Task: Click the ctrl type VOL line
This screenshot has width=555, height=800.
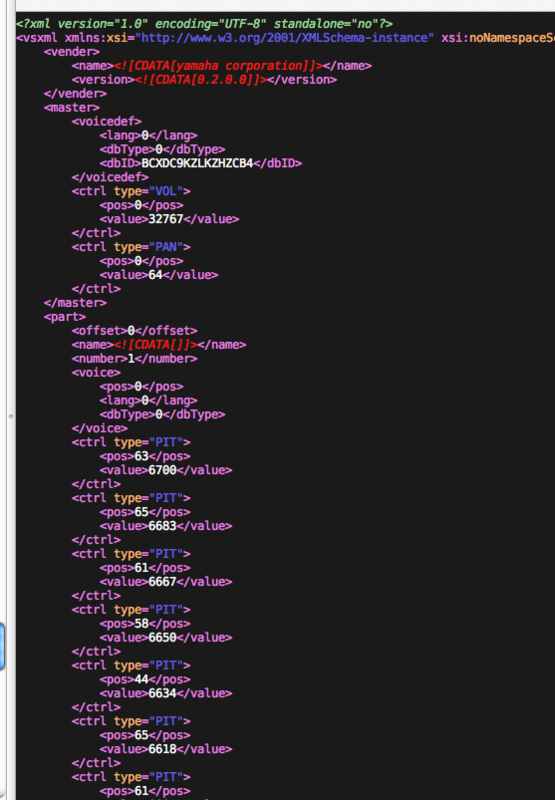Action: 131,191
